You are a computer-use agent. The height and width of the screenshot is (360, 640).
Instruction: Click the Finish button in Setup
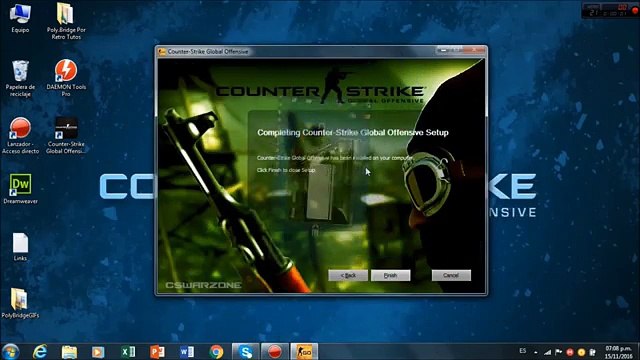coord(390,276)
